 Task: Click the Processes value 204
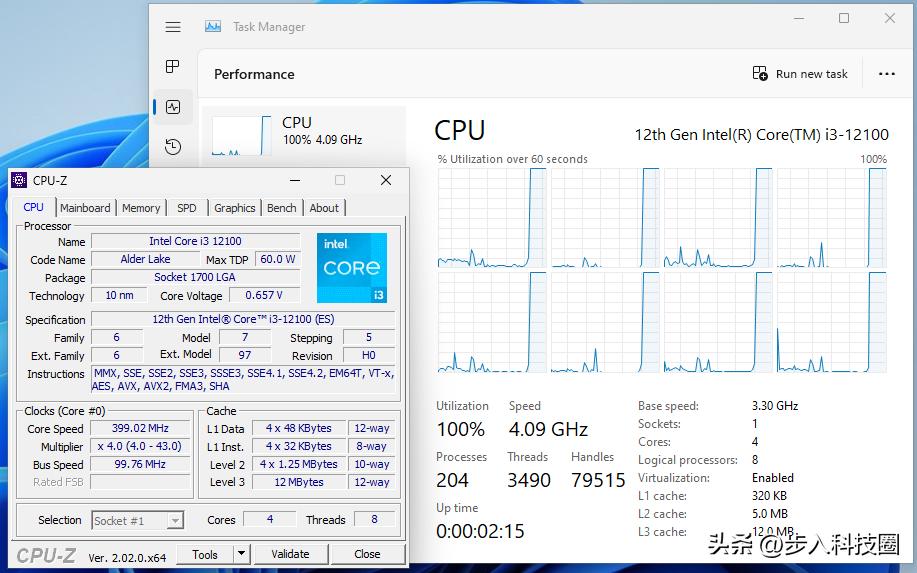[453, 481]
